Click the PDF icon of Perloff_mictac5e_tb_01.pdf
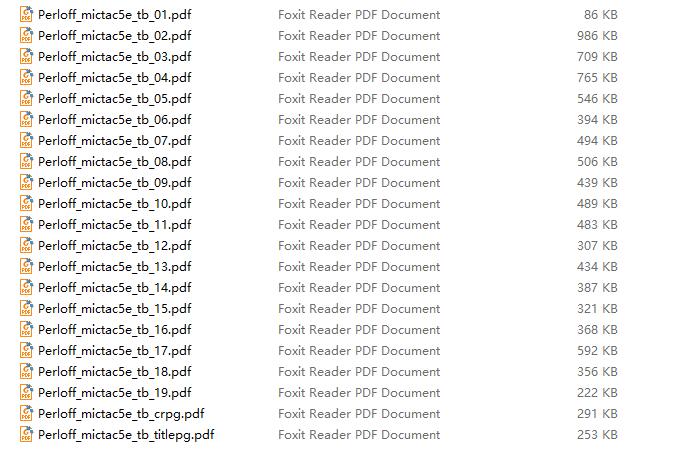Image resolution: width=681 pixels, height=476 pixels. [26, 14]
